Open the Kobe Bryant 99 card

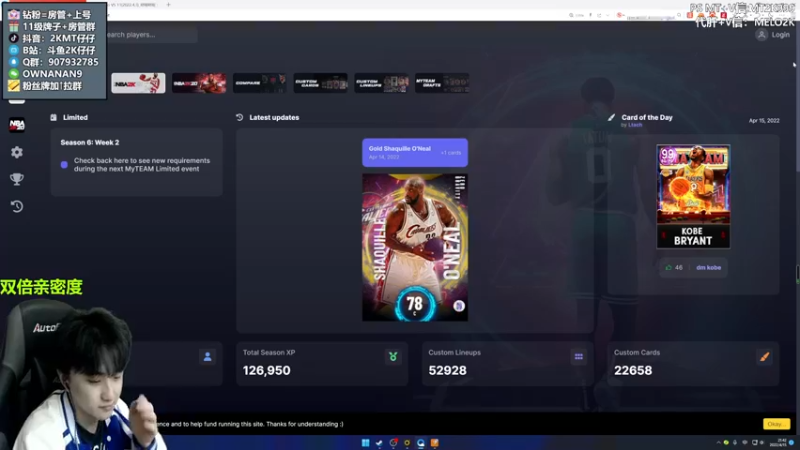(x=693, y=196)
